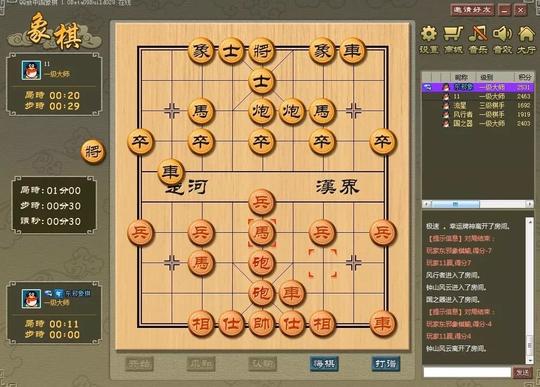Select the center black 卒 pawn
The height and width of the screenshot is (387, 540).
coord(261,142)
